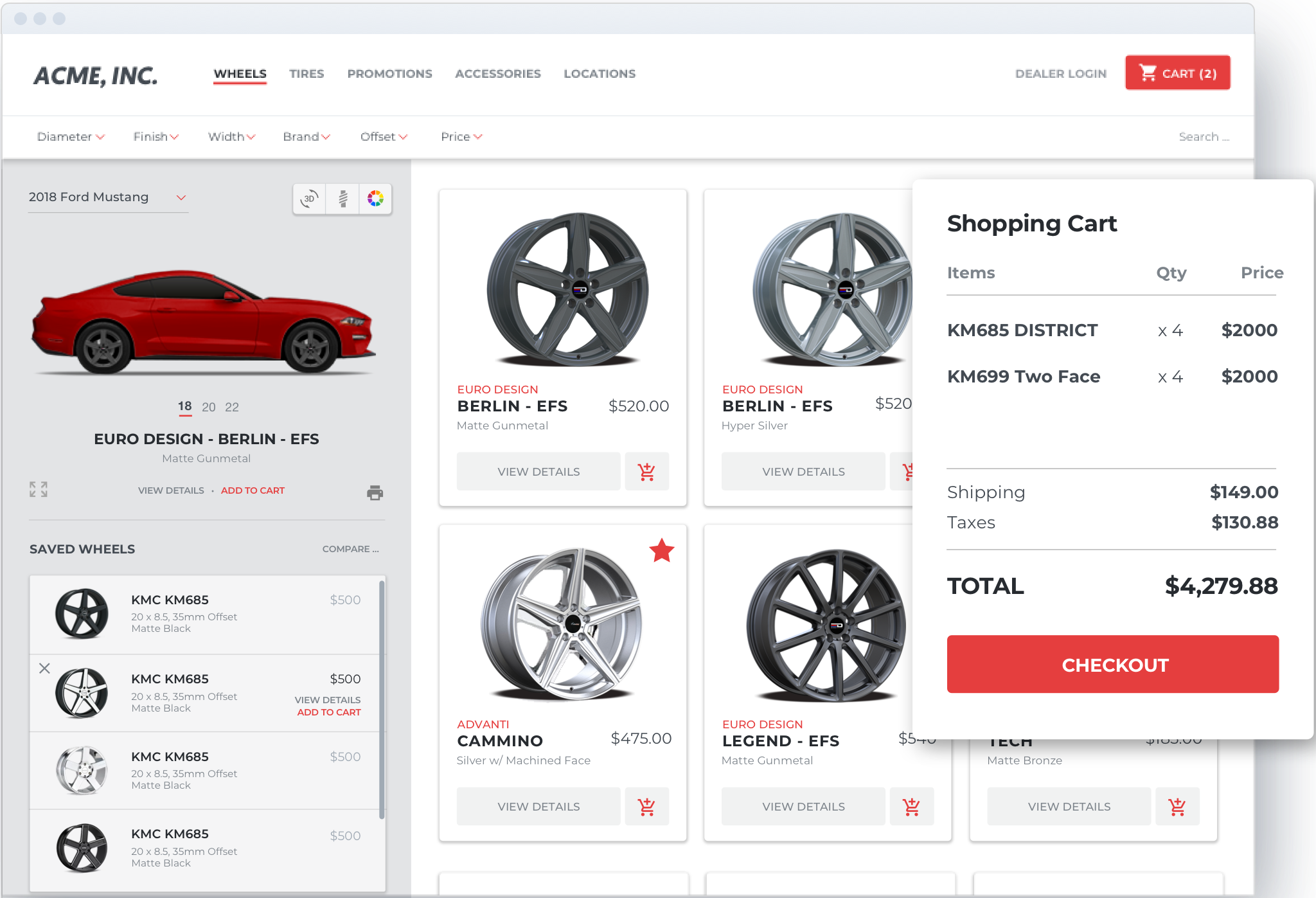Click the ACME, INC. logo
The height and width of the screenshot is (898, 1316).
tap(96, 76)
